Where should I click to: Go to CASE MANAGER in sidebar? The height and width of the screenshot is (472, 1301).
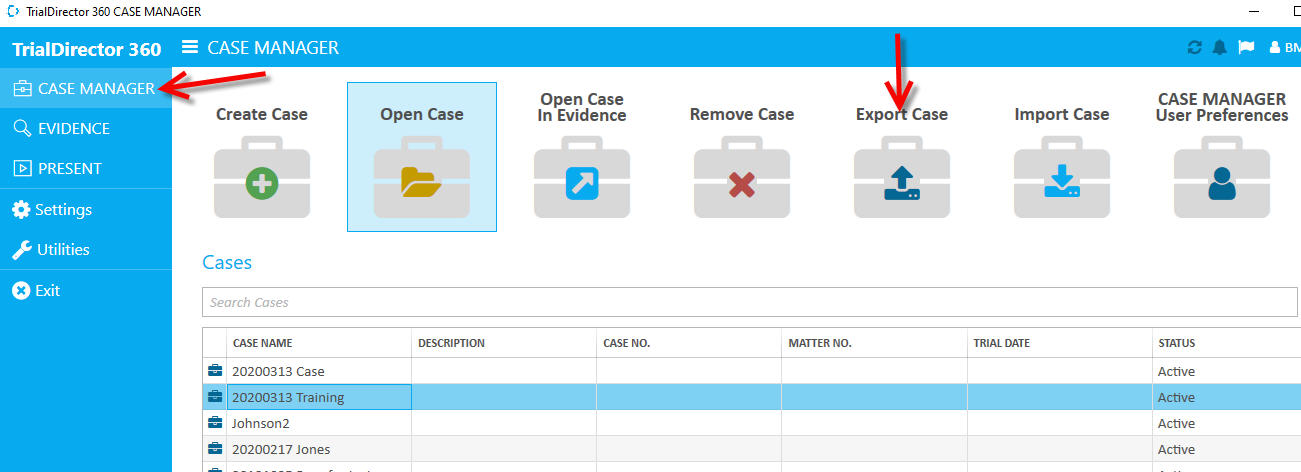pyautogui.click(x=86, y=88)
